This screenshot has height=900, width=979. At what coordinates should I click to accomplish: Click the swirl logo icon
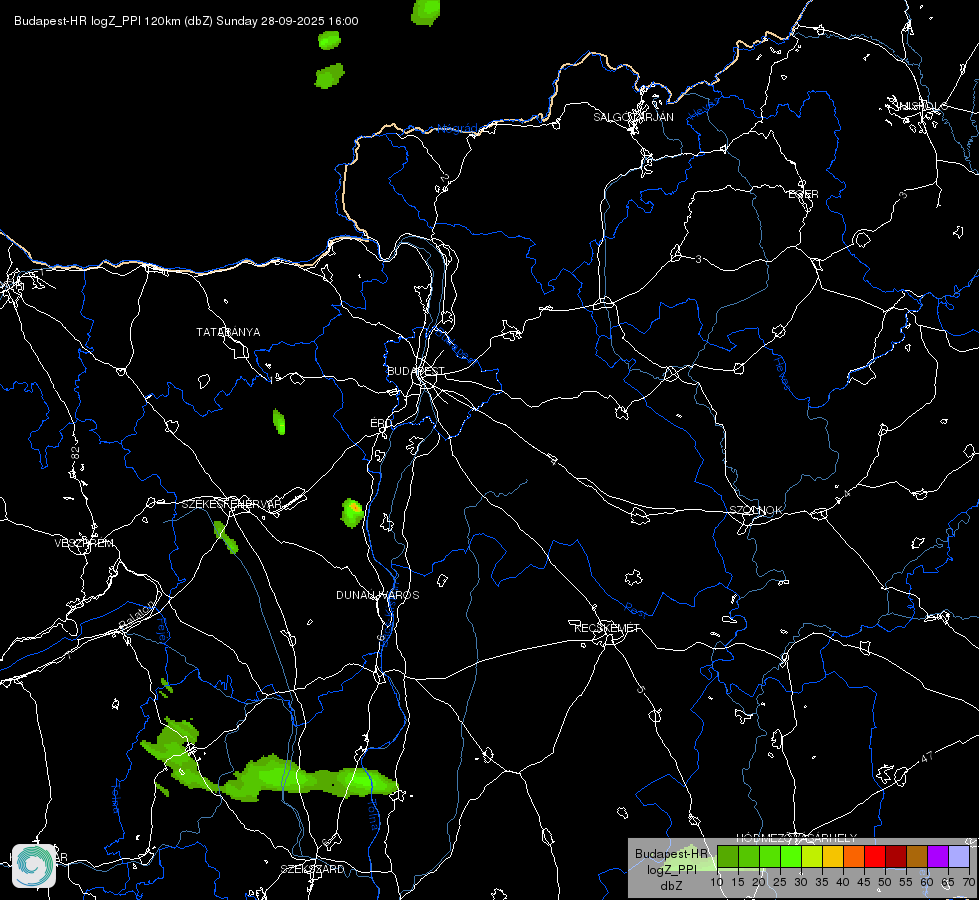(x=34, y=866)
